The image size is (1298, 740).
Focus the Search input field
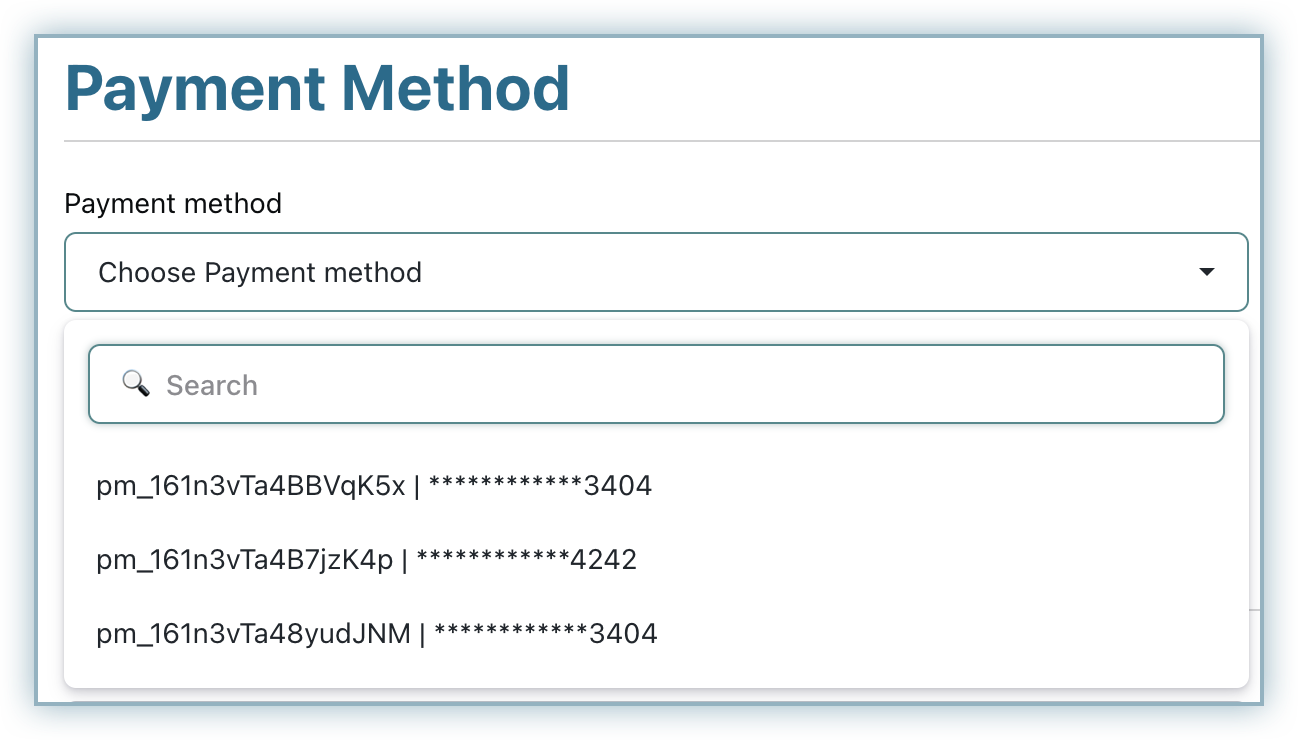(655, 385)
